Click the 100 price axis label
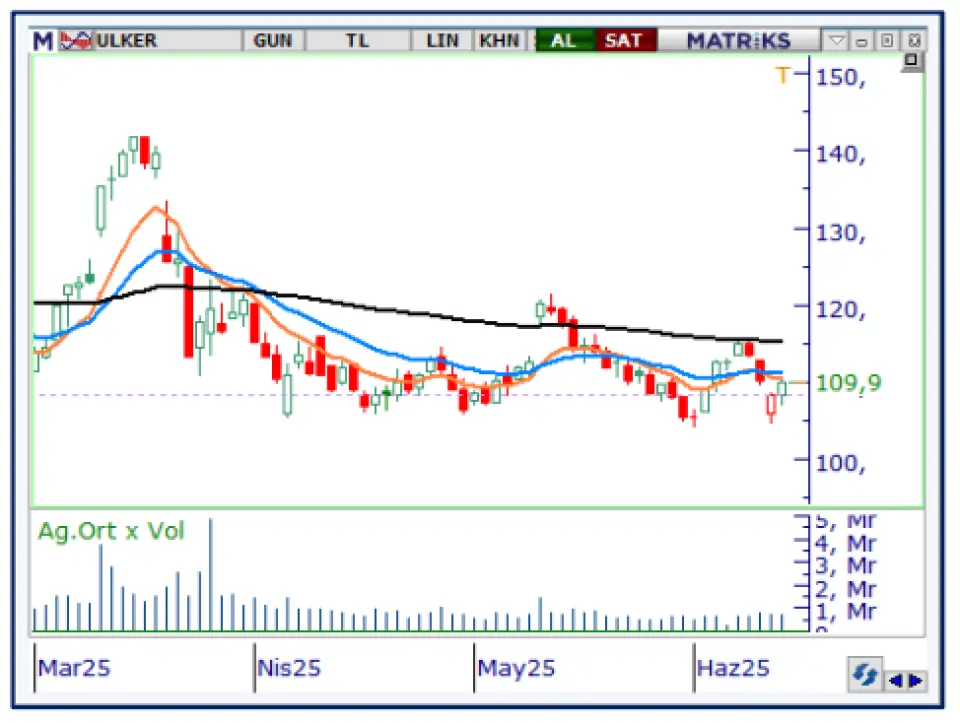This screenshot has height=723, width=960. (841, 463)
